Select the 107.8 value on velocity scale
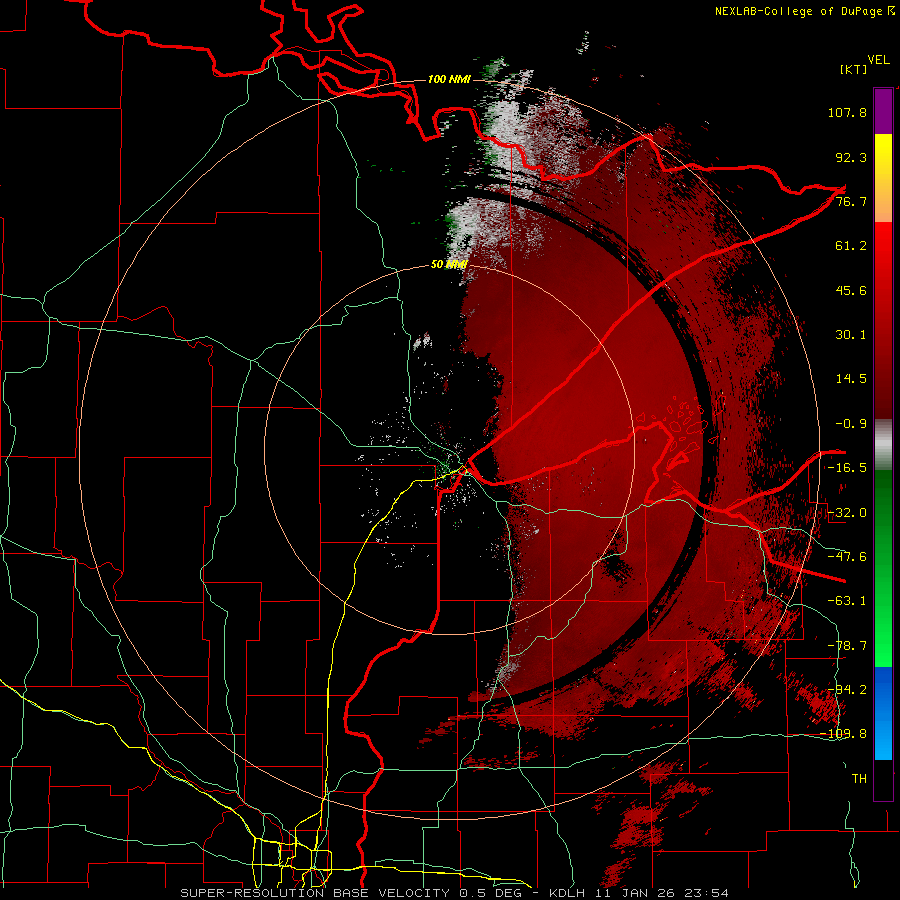 [x=847, y=112]
